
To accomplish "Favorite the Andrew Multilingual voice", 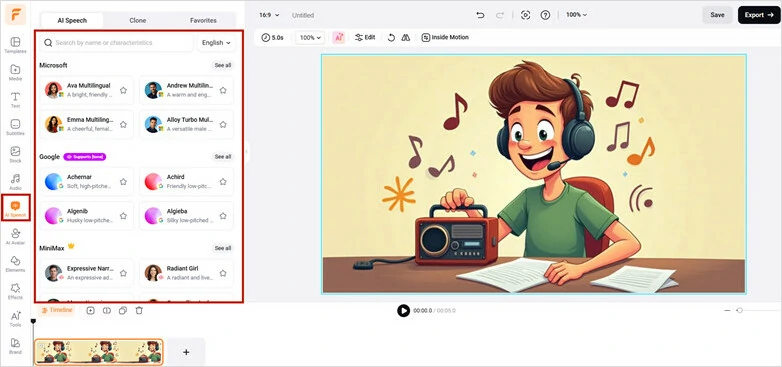I will [x=223, y=90].
